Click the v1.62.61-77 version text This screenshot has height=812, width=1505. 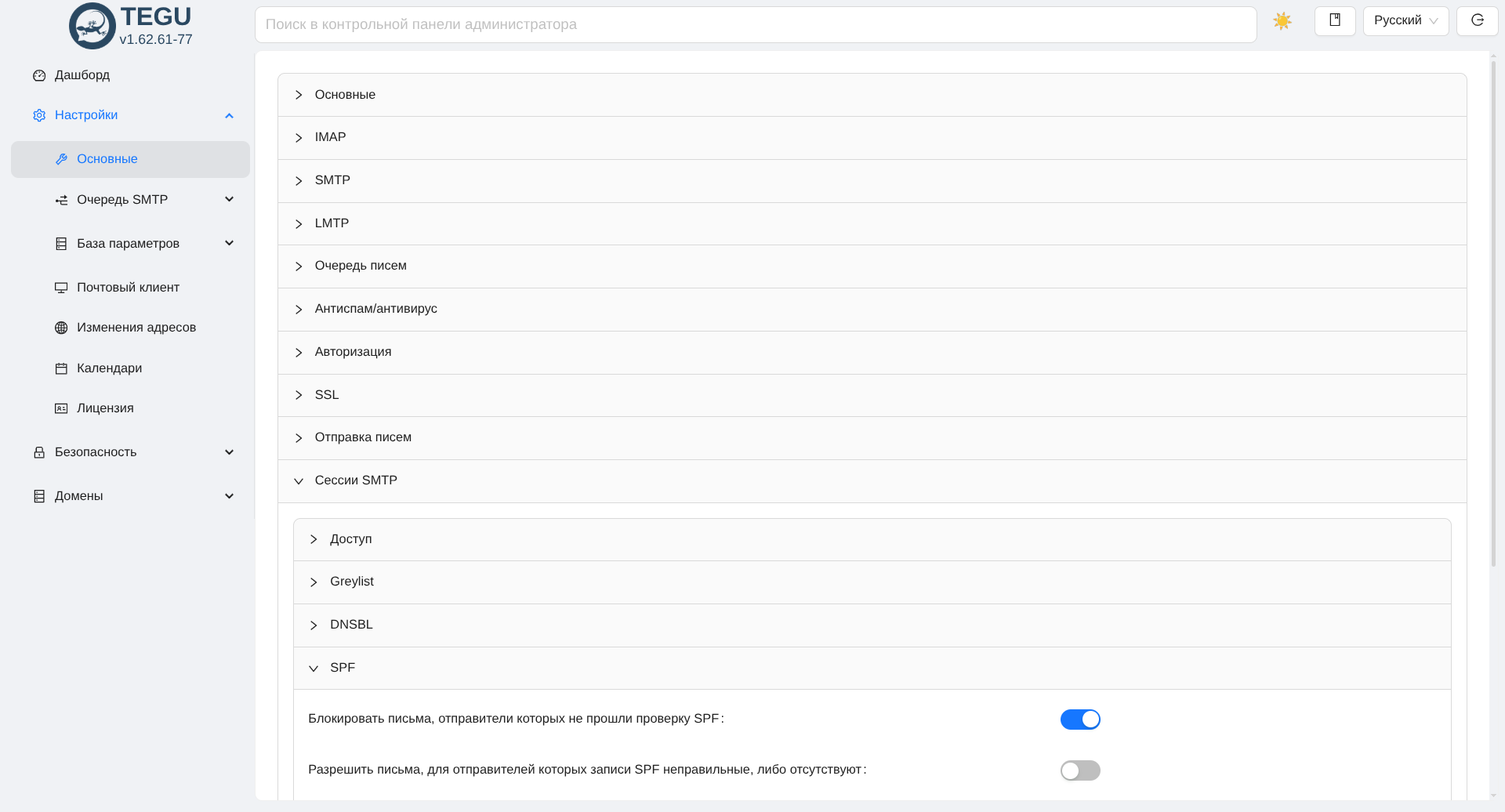156,39
